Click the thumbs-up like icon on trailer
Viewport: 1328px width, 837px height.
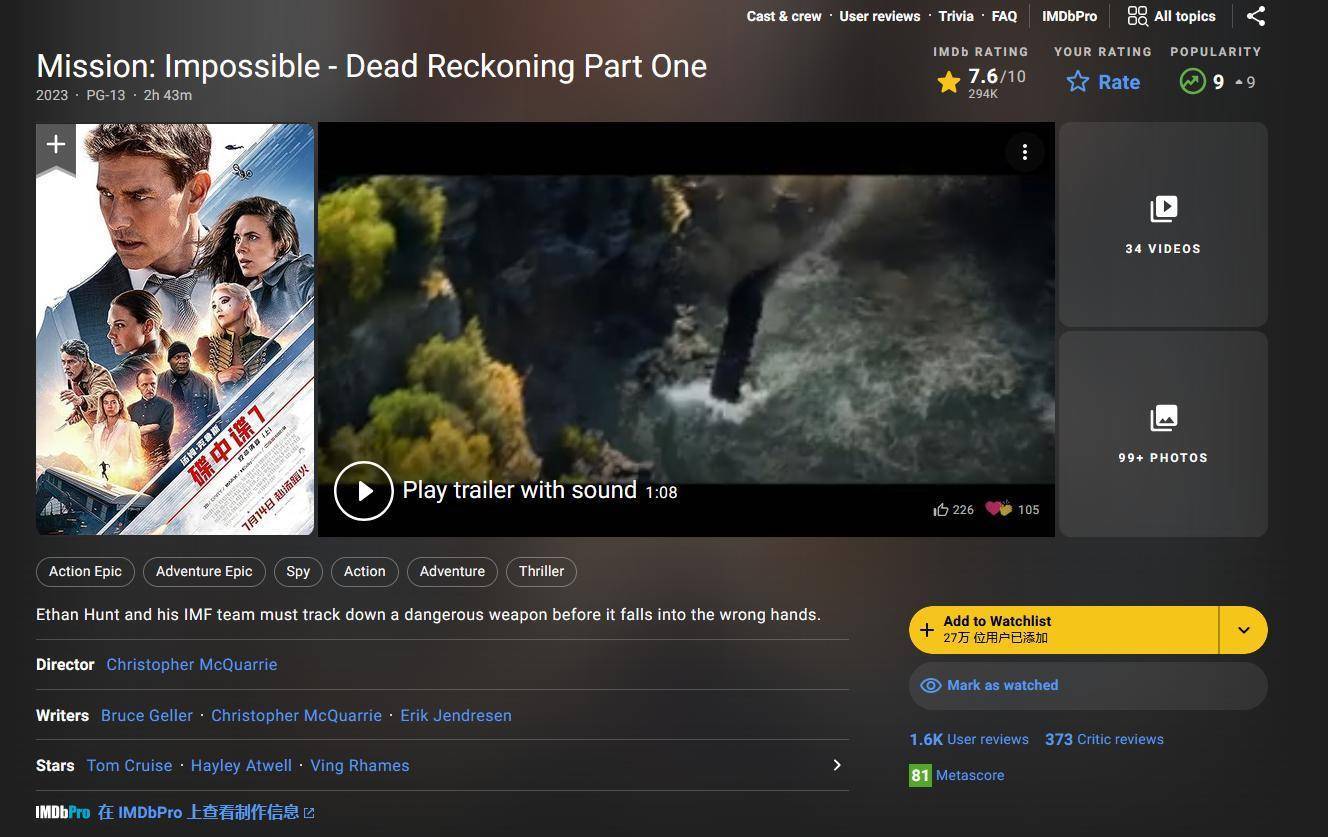point(940,510)
